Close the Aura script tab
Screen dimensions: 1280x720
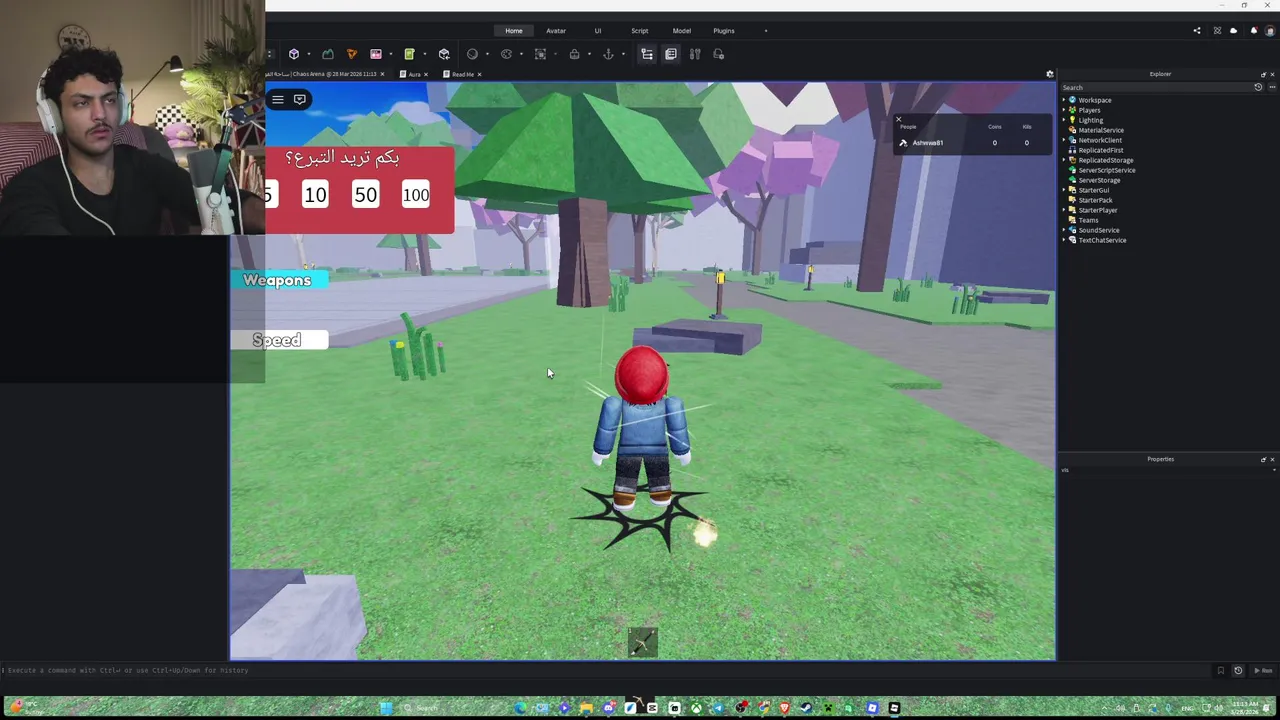tap(426, 74)
